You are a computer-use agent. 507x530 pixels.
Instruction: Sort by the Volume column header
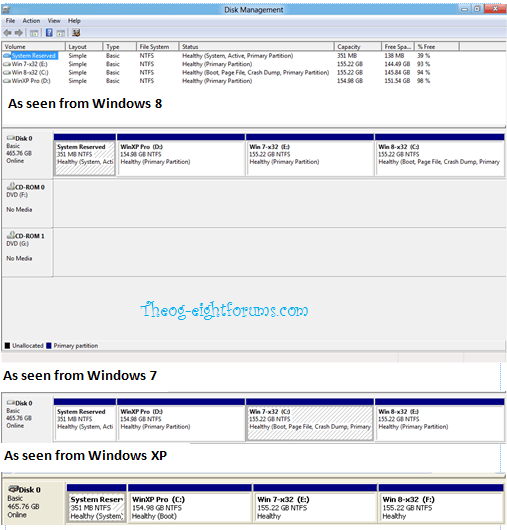[33, 47]
